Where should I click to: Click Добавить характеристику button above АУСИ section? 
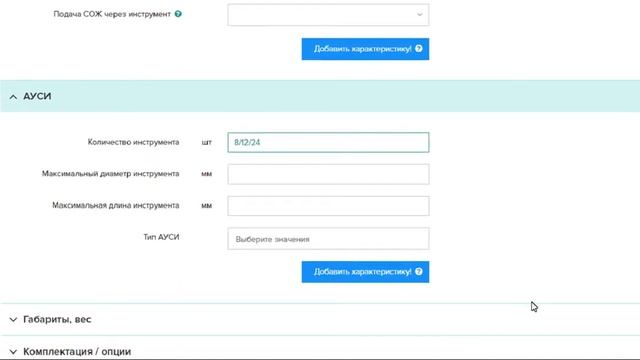365,49
